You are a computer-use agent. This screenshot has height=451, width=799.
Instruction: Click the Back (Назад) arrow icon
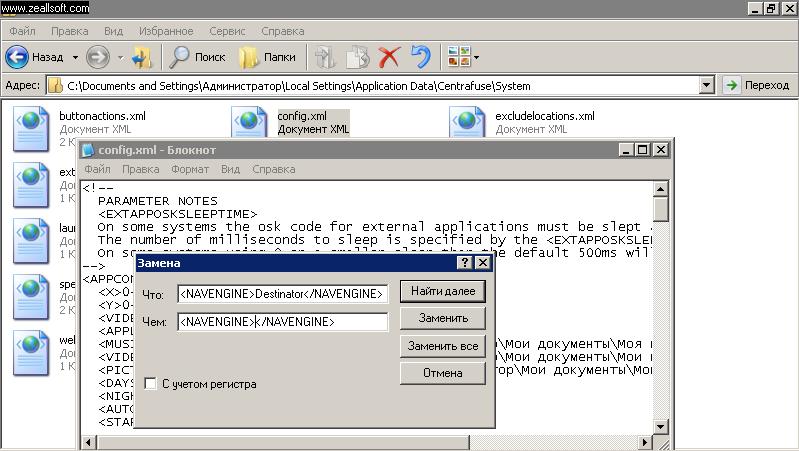(17, 57)
